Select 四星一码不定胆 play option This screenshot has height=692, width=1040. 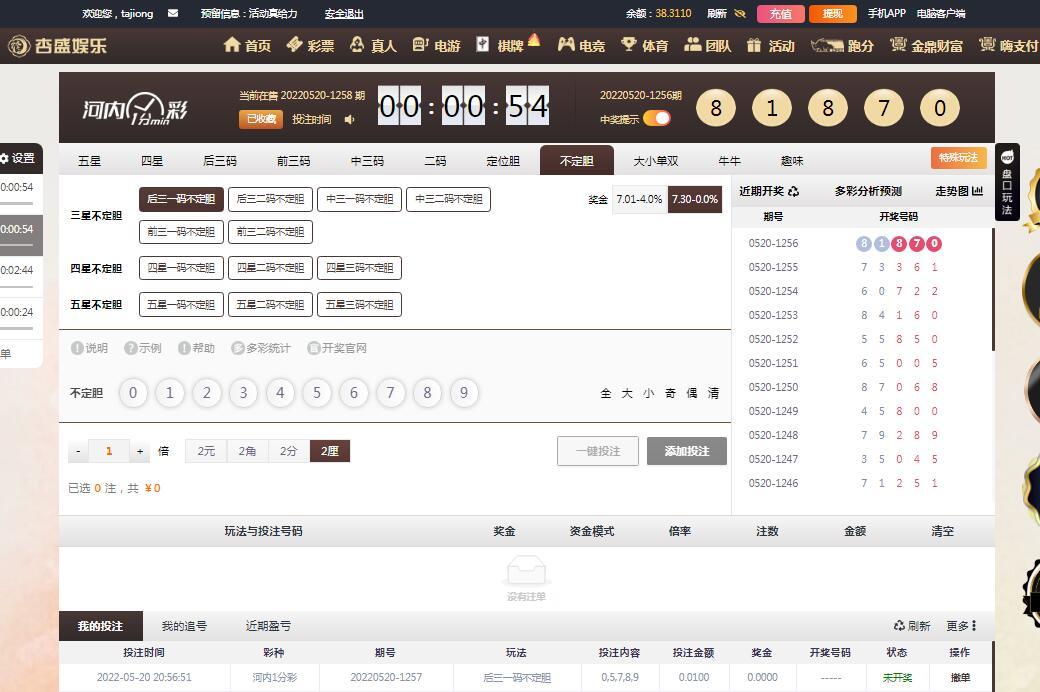181,268
